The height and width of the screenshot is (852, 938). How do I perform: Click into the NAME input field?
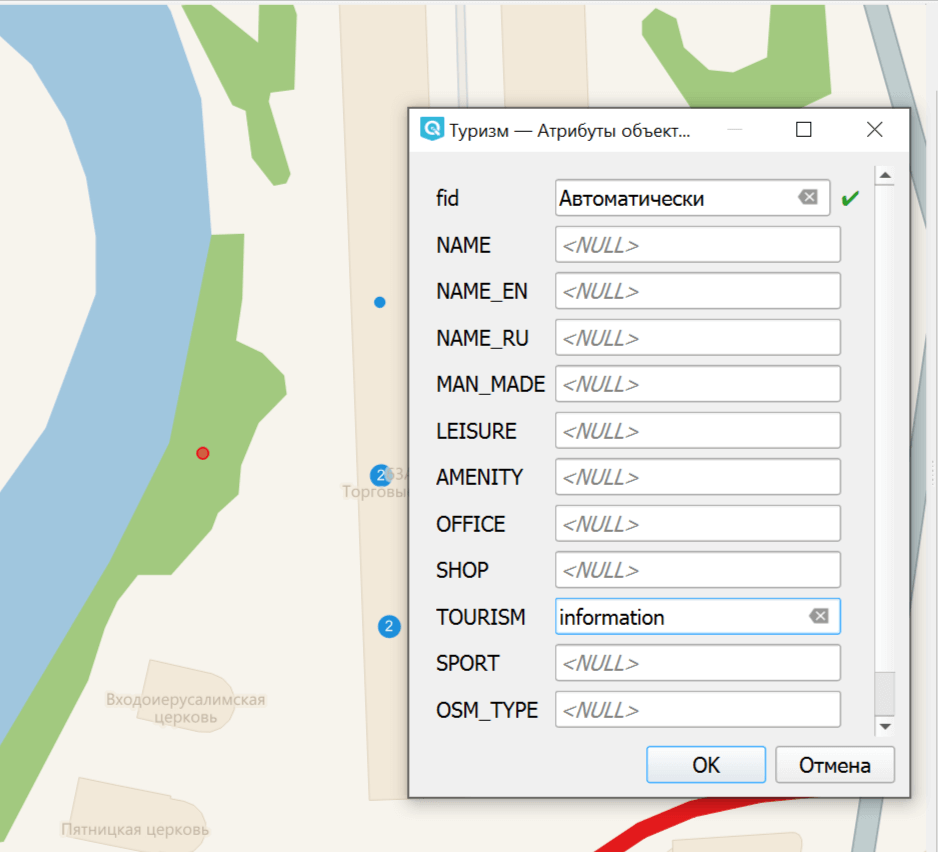(x=697, y=245)
